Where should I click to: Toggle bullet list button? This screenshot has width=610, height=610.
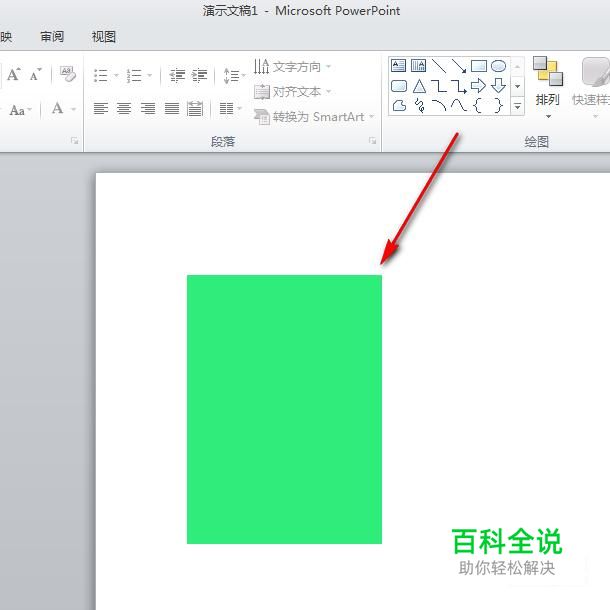point(101,75)
